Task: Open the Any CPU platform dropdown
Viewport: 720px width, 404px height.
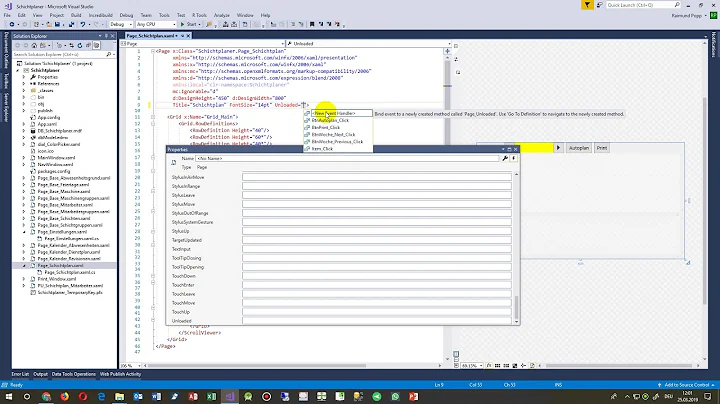Action: pyautogui.click(x=156, y=24)
